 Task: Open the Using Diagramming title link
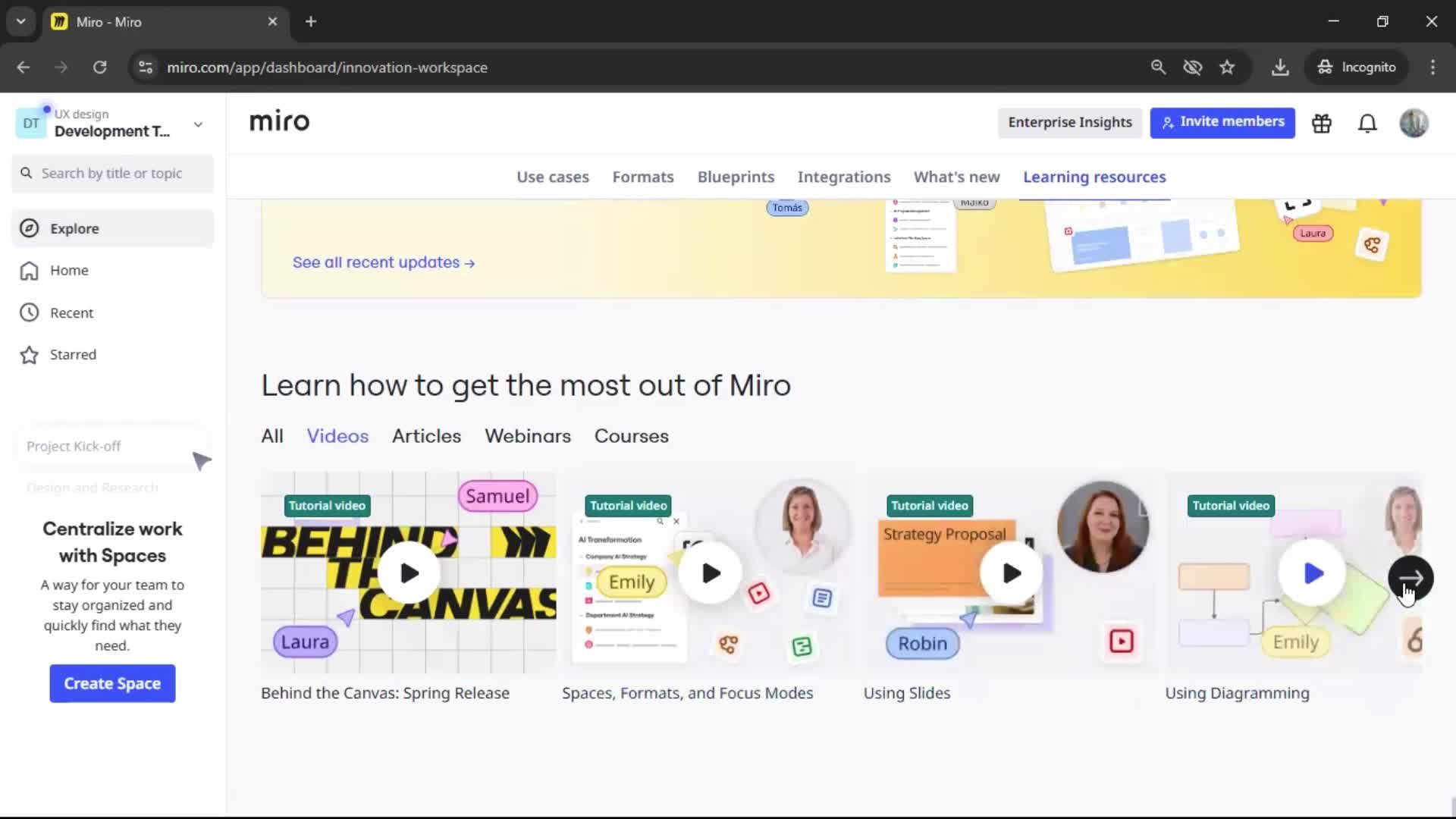(1237, 693)
